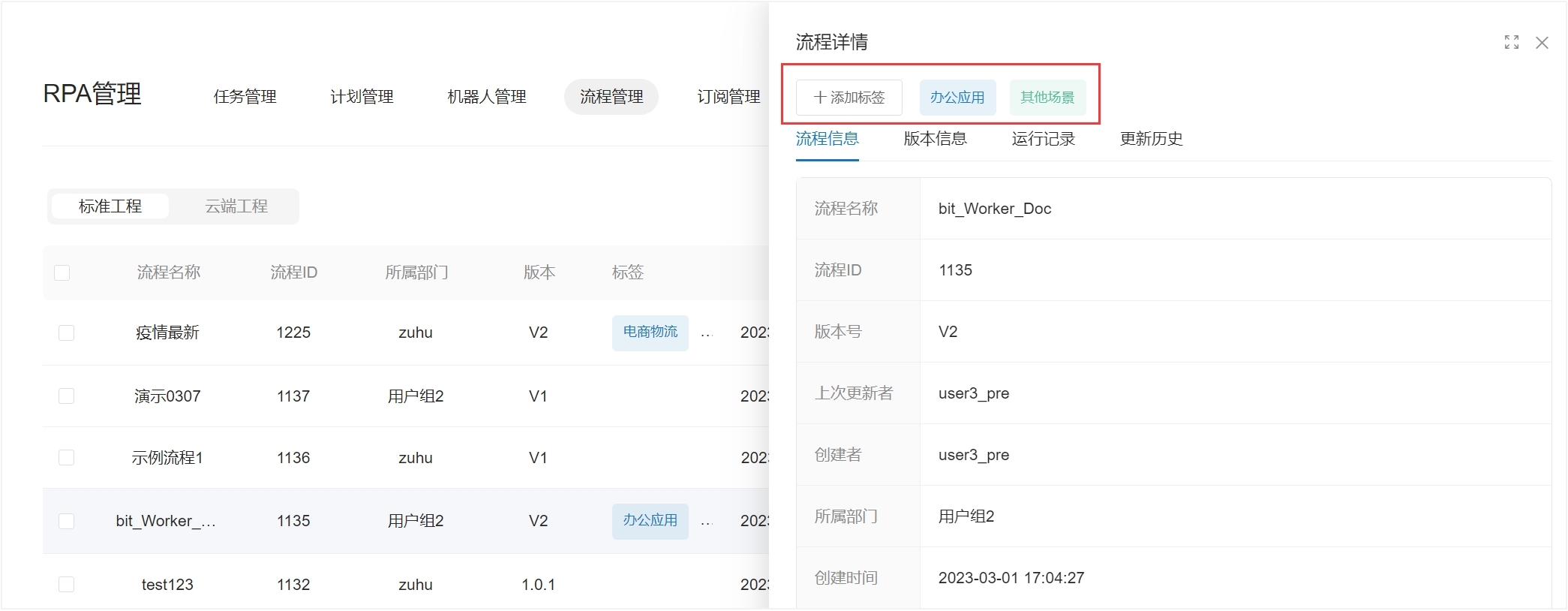Expand the tag ellipsis in bit_Worker row
1568x611 pixels.
pos(707,522)
